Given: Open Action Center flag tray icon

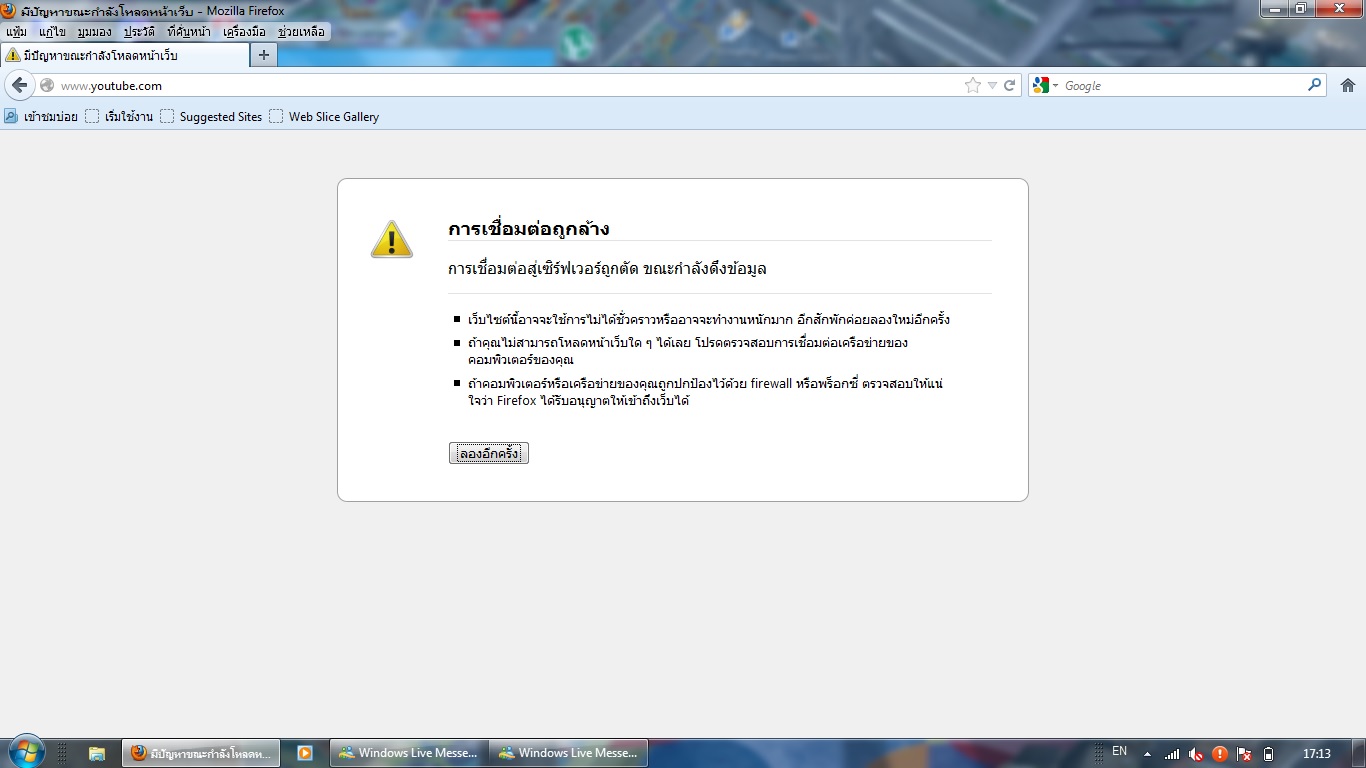Looking at the screenshot, I should 1244,753.
